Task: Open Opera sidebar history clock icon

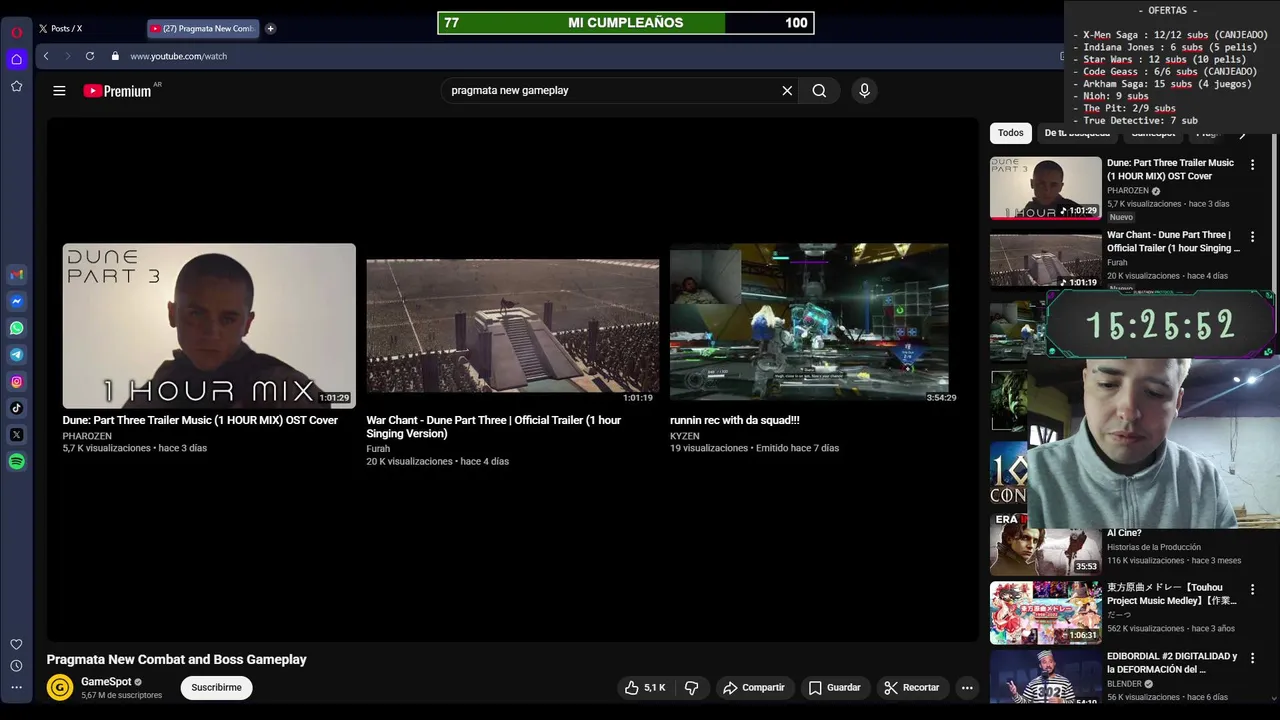Action: tap(17, 666)
